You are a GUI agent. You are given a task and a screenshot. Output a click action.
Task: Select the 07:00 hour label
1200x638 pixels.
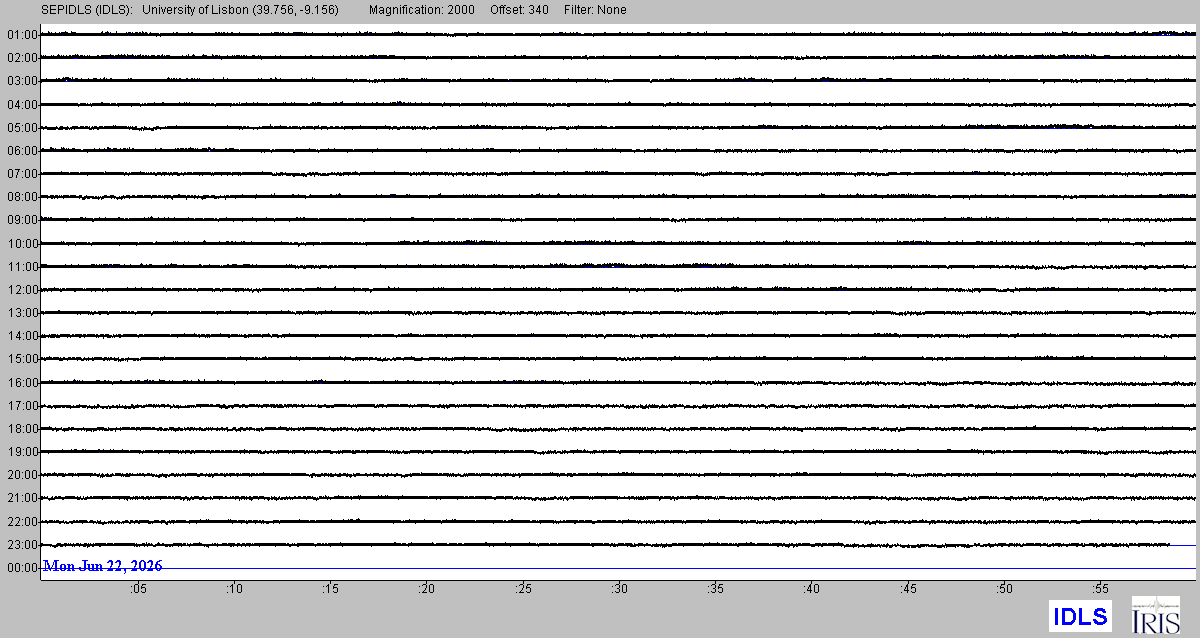(22, 174)
